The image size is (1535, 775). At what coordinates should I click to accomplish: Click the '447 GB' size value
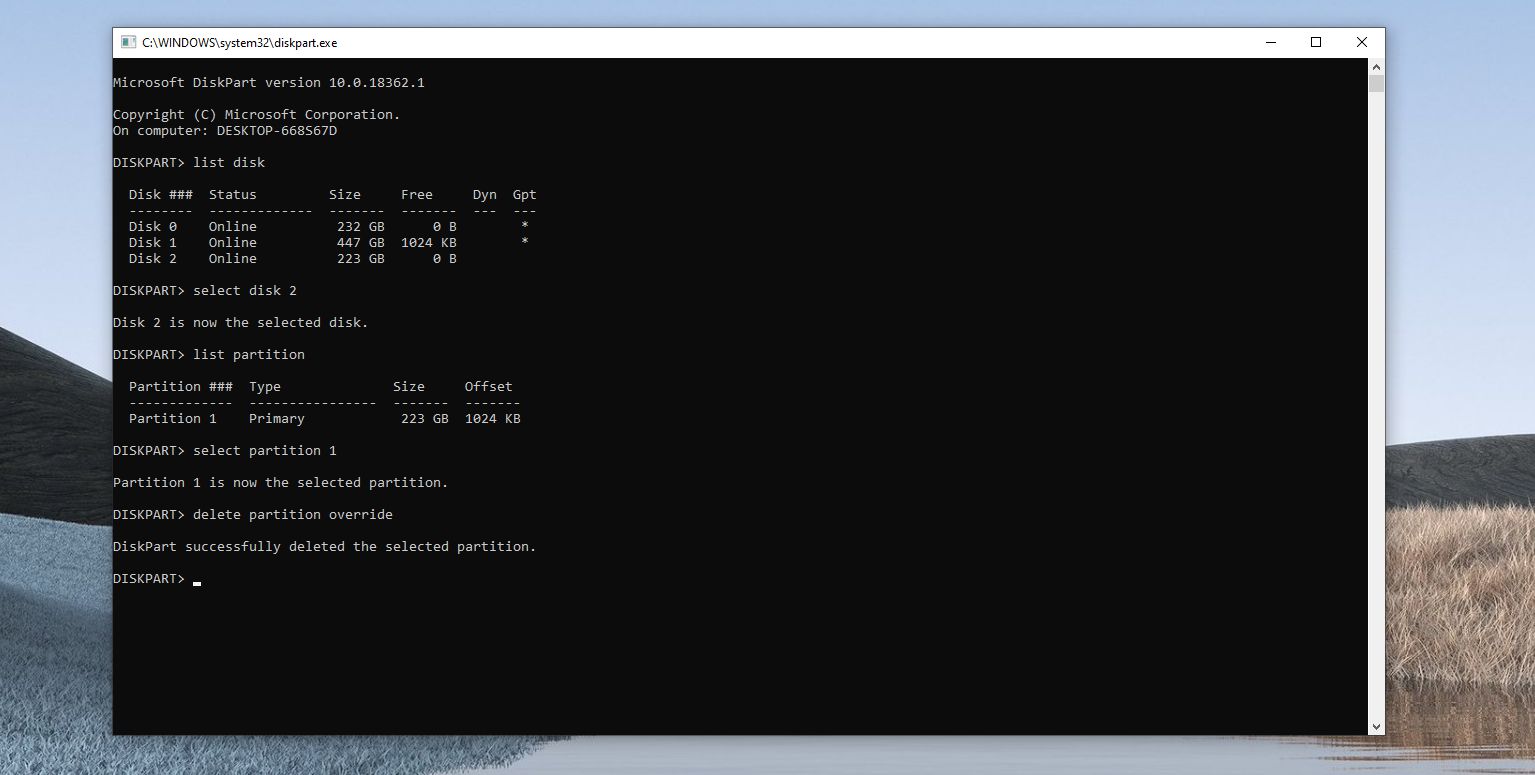click(x=361, y=242)
